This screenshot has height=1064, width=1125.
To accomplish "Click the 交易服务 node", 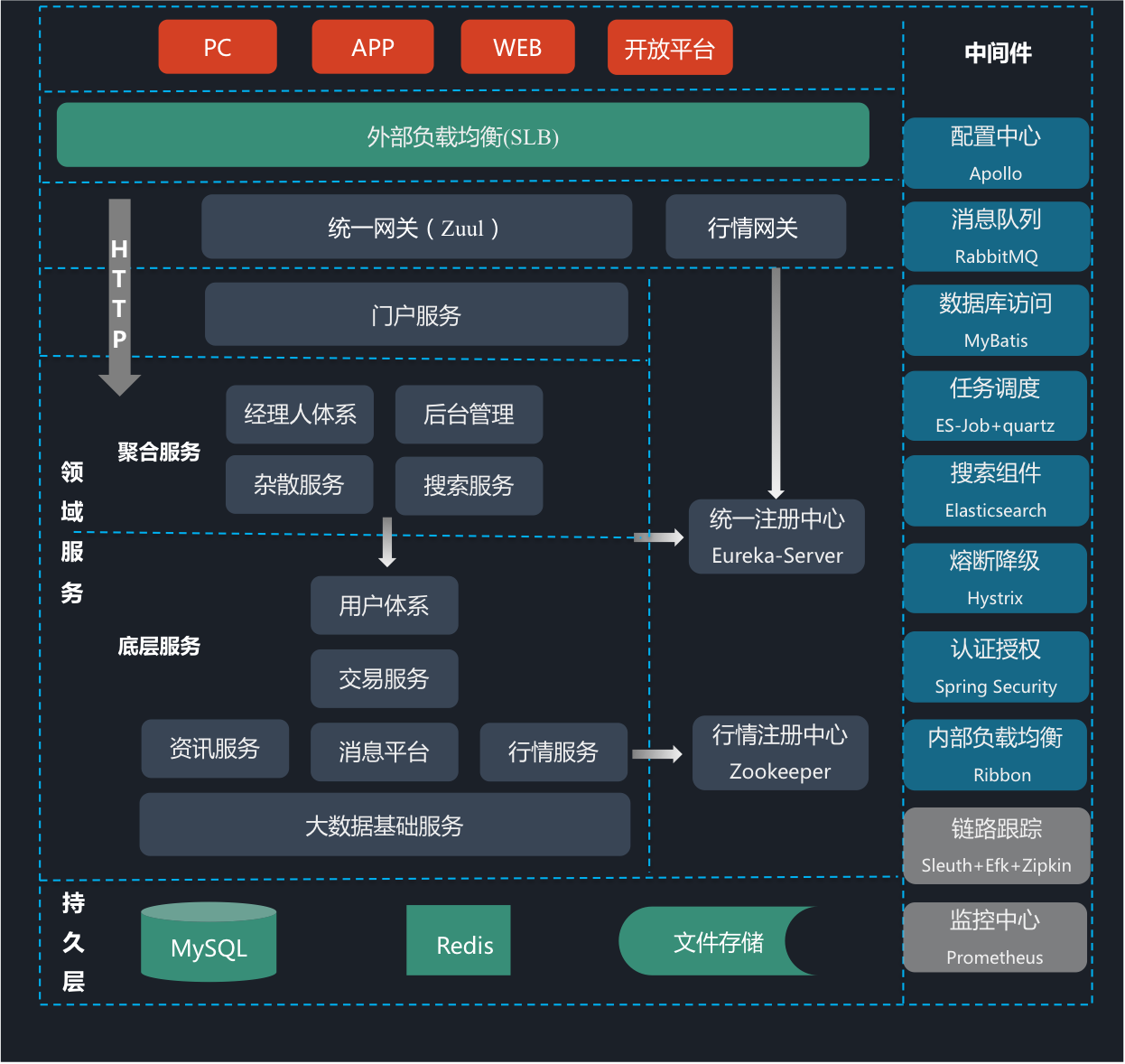I will [384, 678].
